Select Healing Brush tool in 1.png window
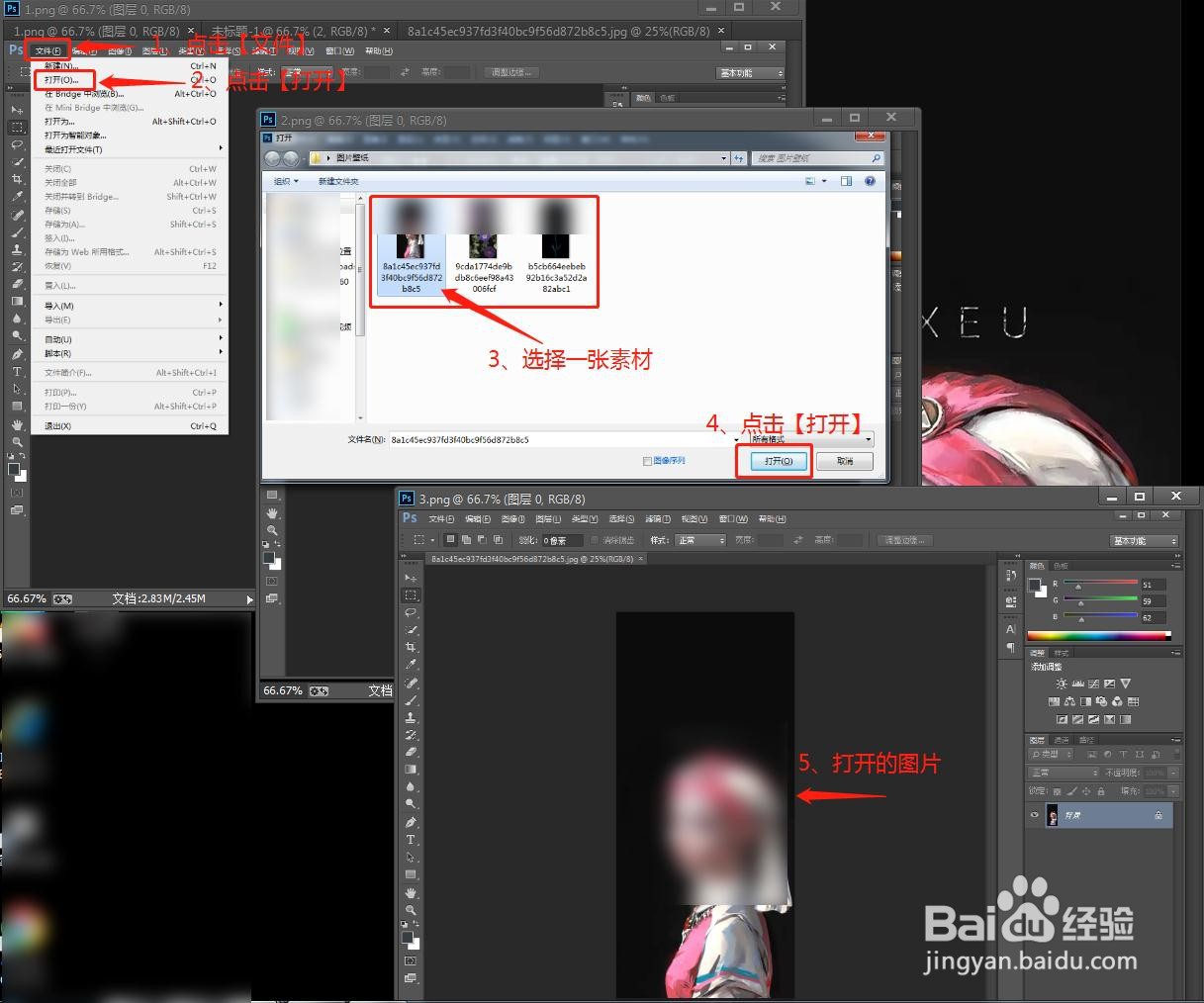The height and width of the screenshot is (1003, 1204). (17, 215)
